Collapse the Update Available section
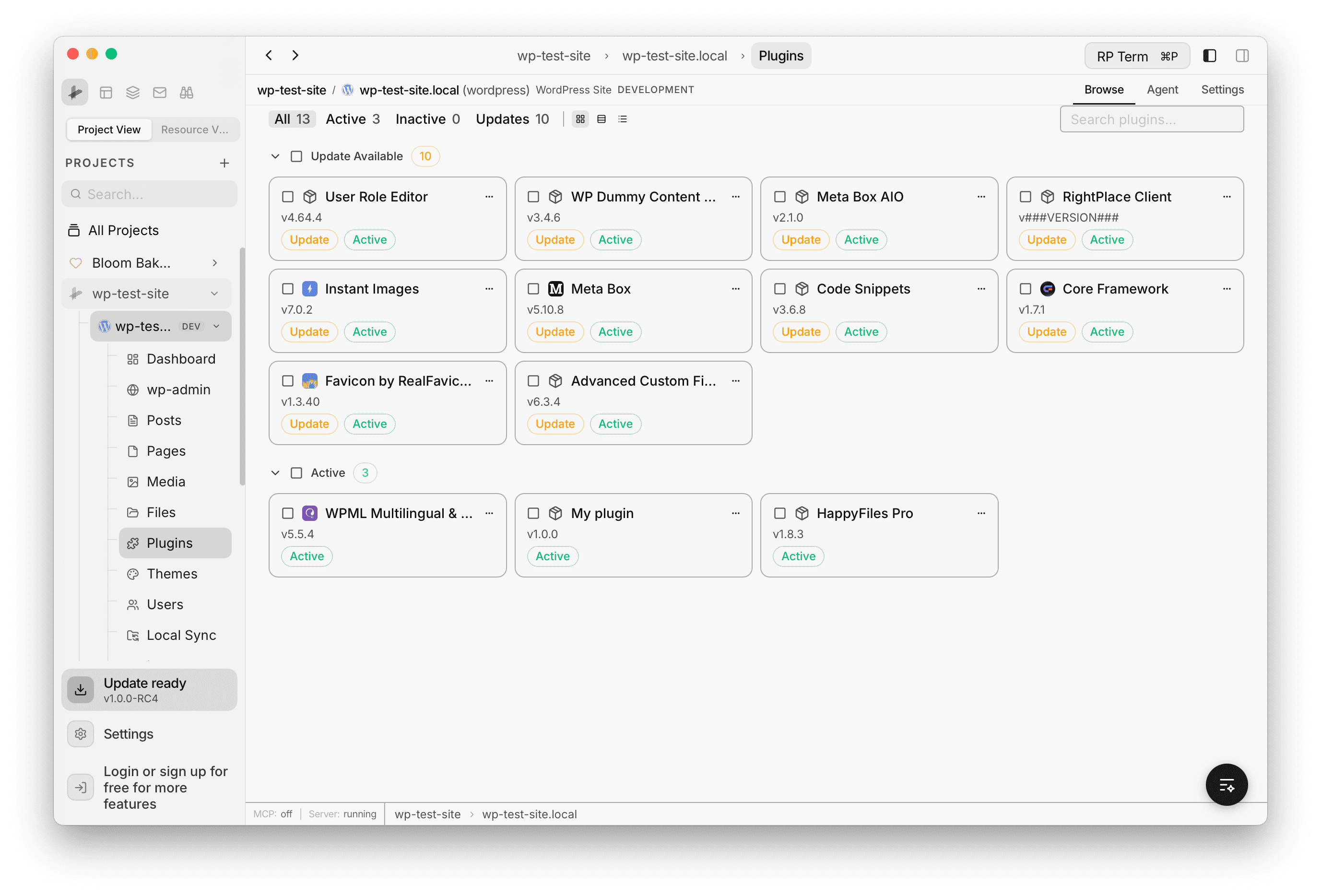 pyautogui.click(x=275, y=156)
